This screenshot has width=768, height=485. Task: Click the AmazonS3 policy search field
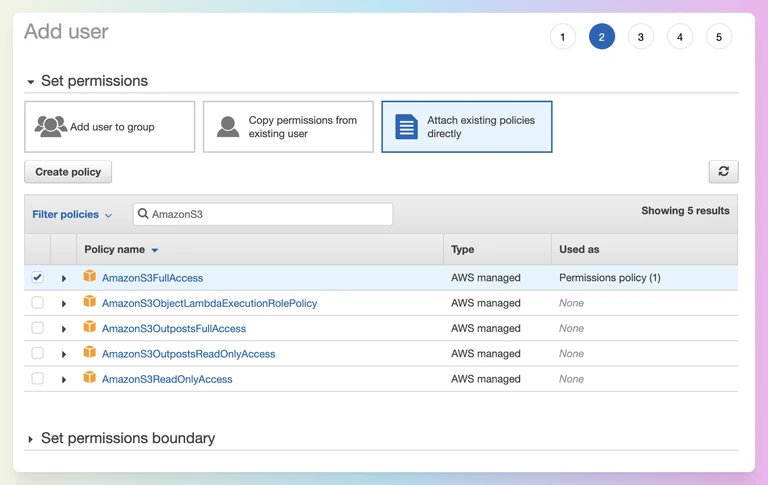coord(263,214)
